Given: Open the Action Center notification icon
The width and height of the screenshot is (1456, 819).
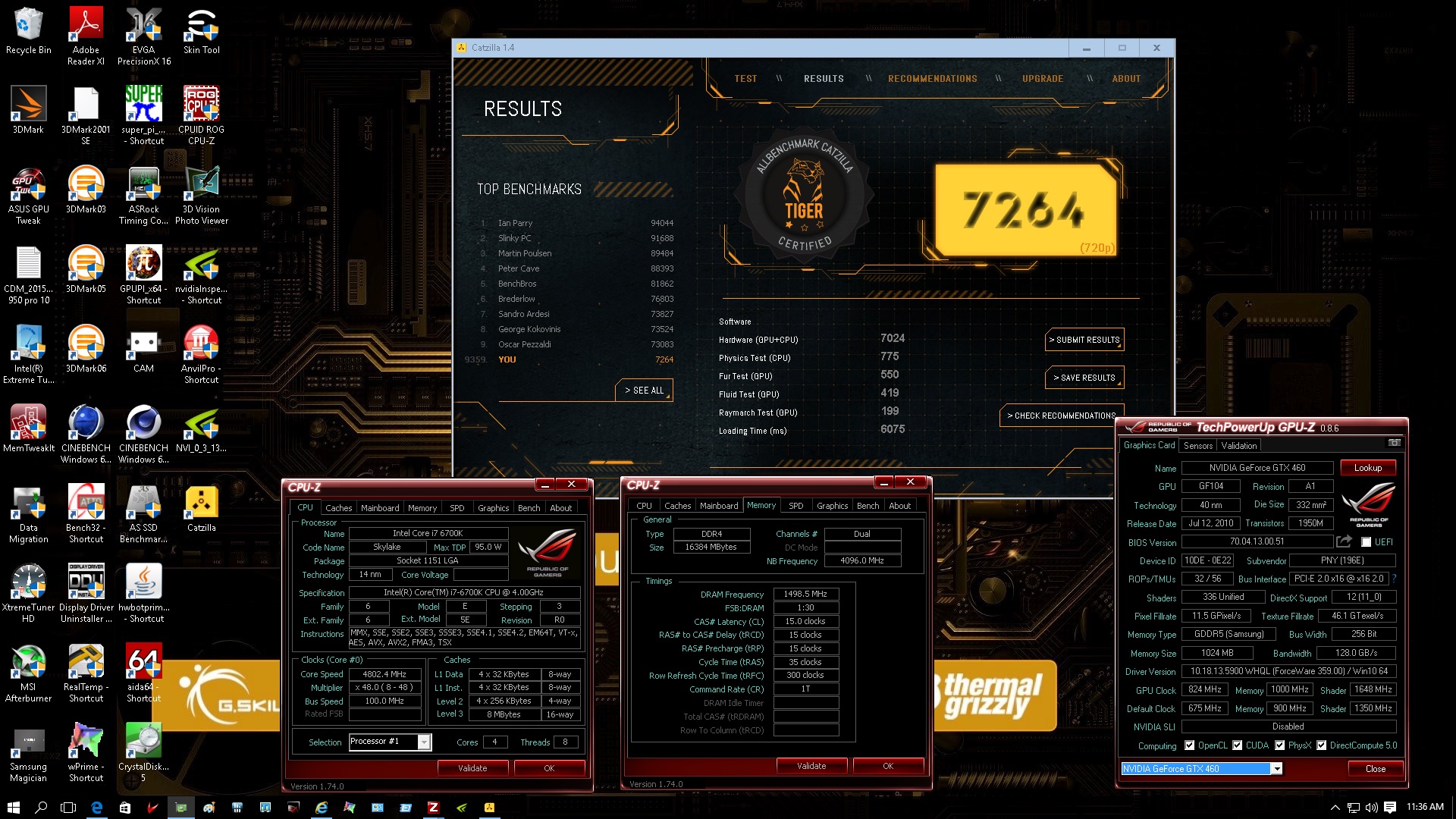Looking at the screenshot, I should point(1390,808).
